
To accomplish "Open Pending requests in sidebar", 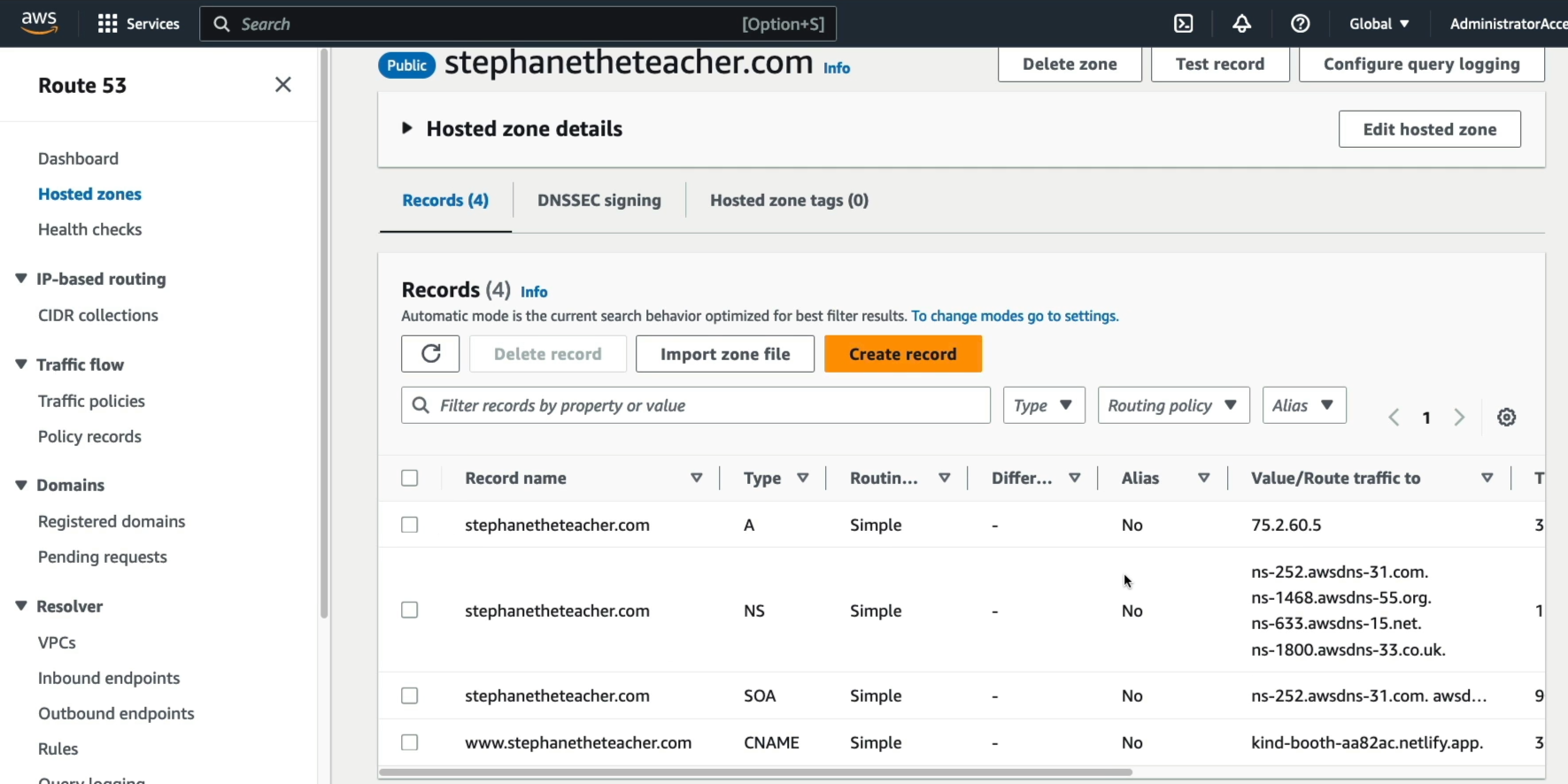I will pos(103,557).
